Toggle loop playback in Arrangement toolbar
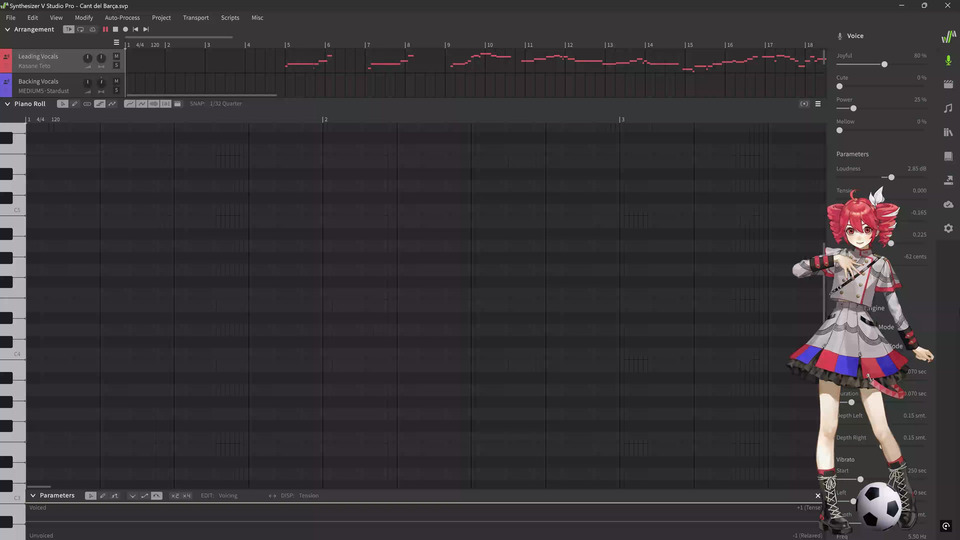The height and width of the screenshot is (540, 960). (81, 29)
